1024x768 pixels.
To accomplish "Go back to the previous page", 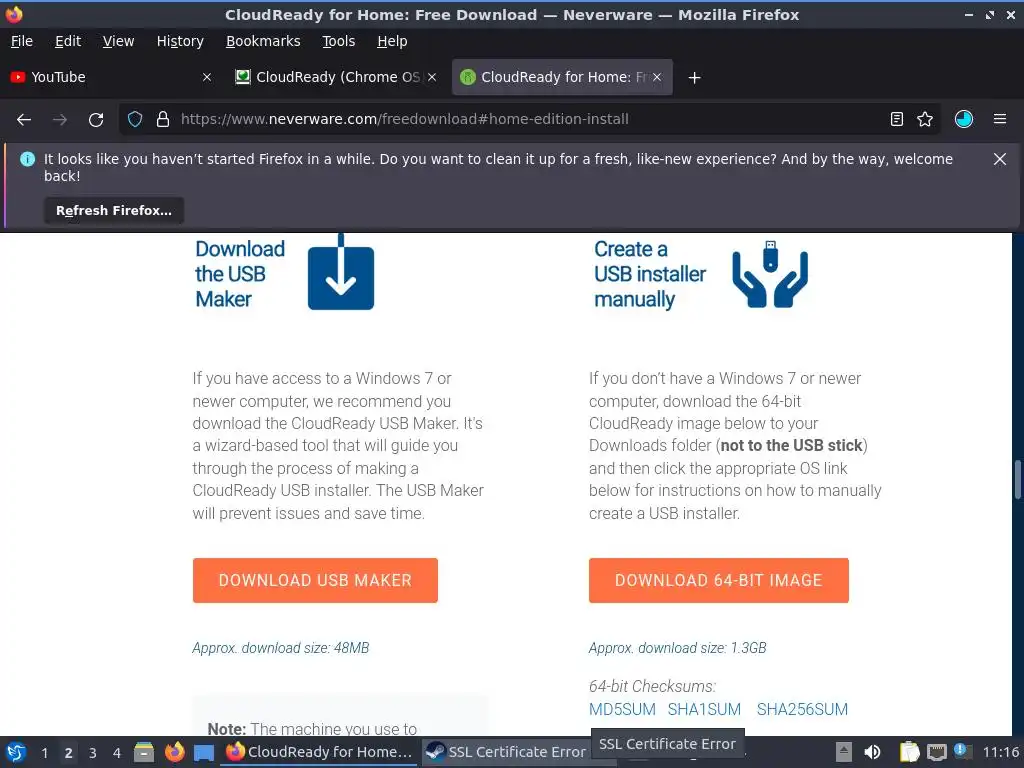I will [24, 120].
